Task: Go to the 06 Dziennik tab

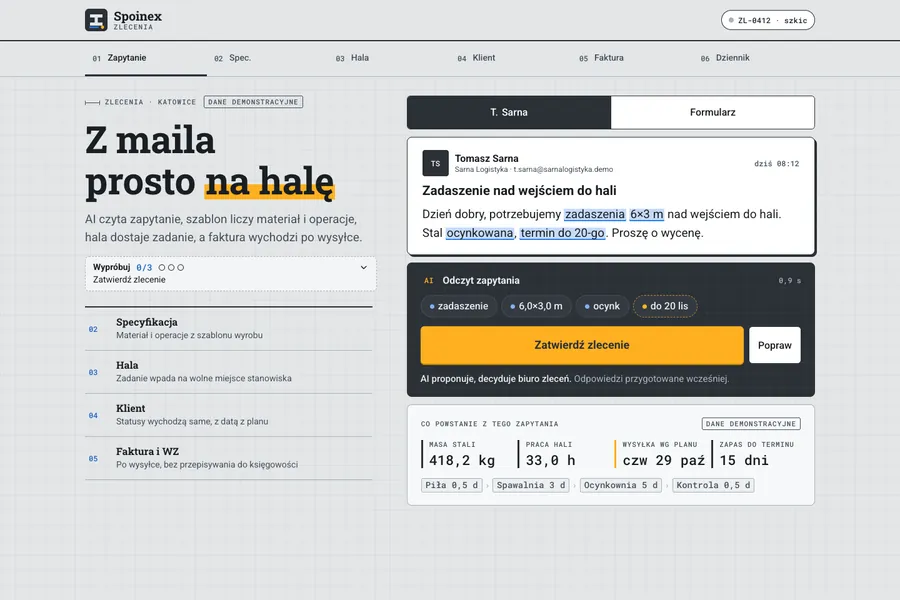Action: click(754, 58)
